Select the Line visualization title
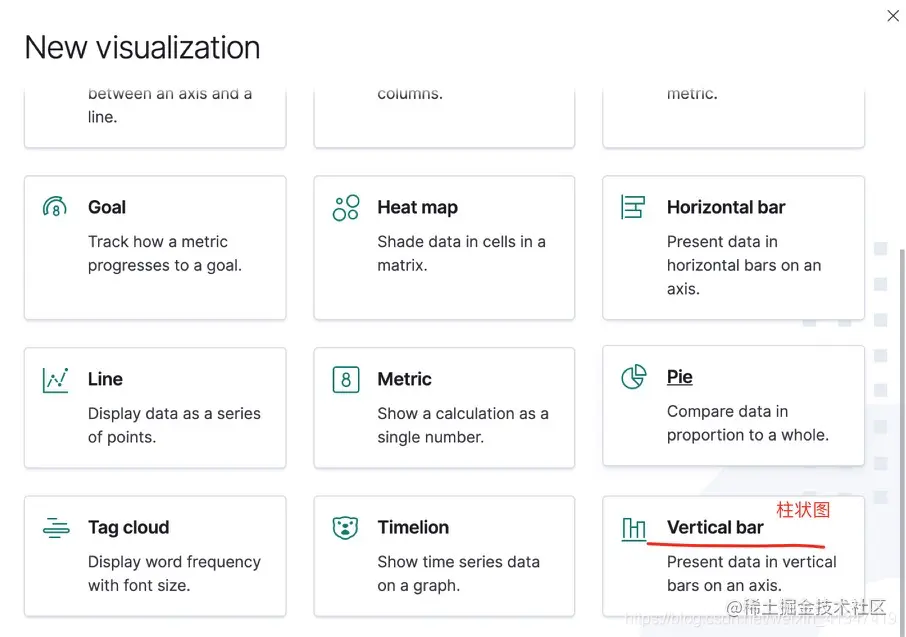Image resolution: width=906 pixels, height=637 pixels. (105, 379)
